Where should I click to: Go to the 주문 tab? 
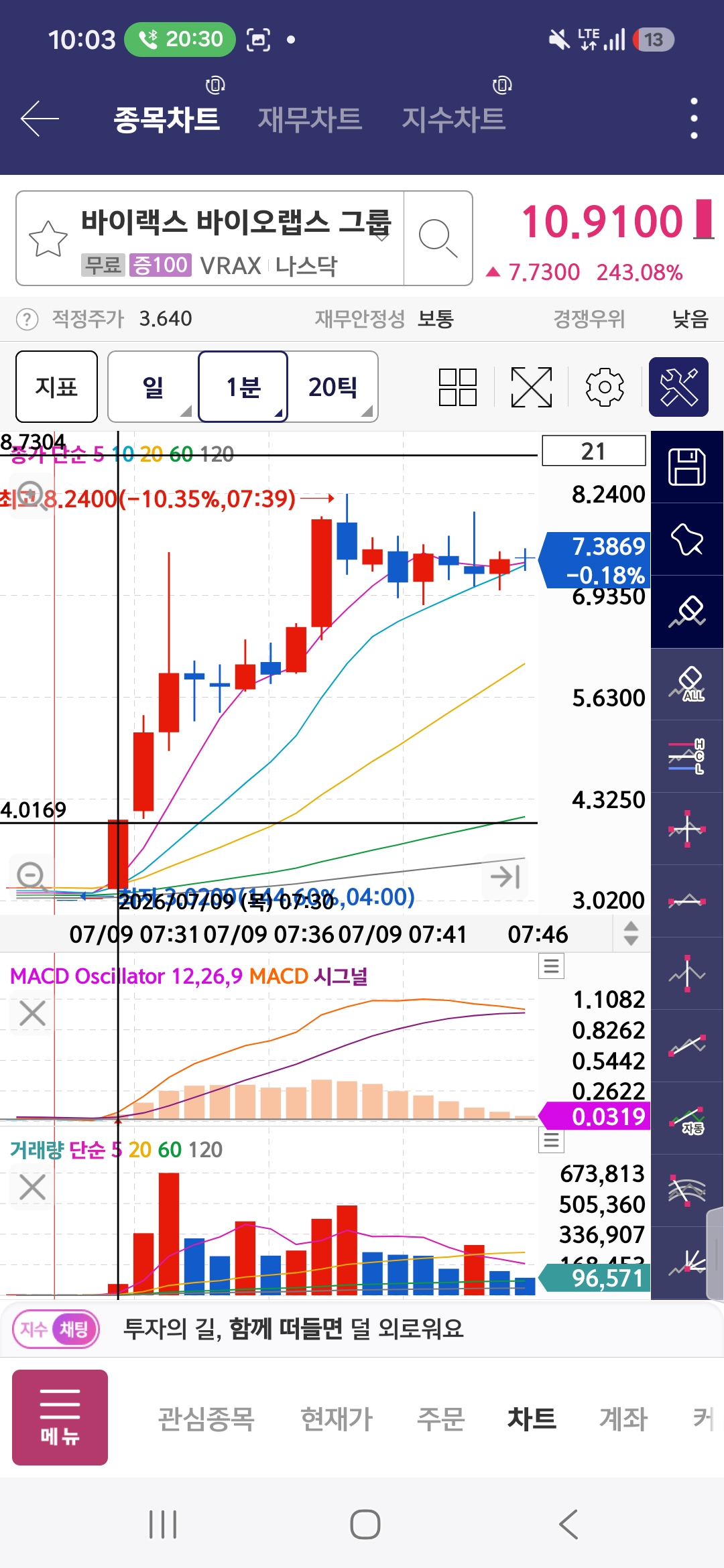pyautogui.click(x=440, y=1419)
